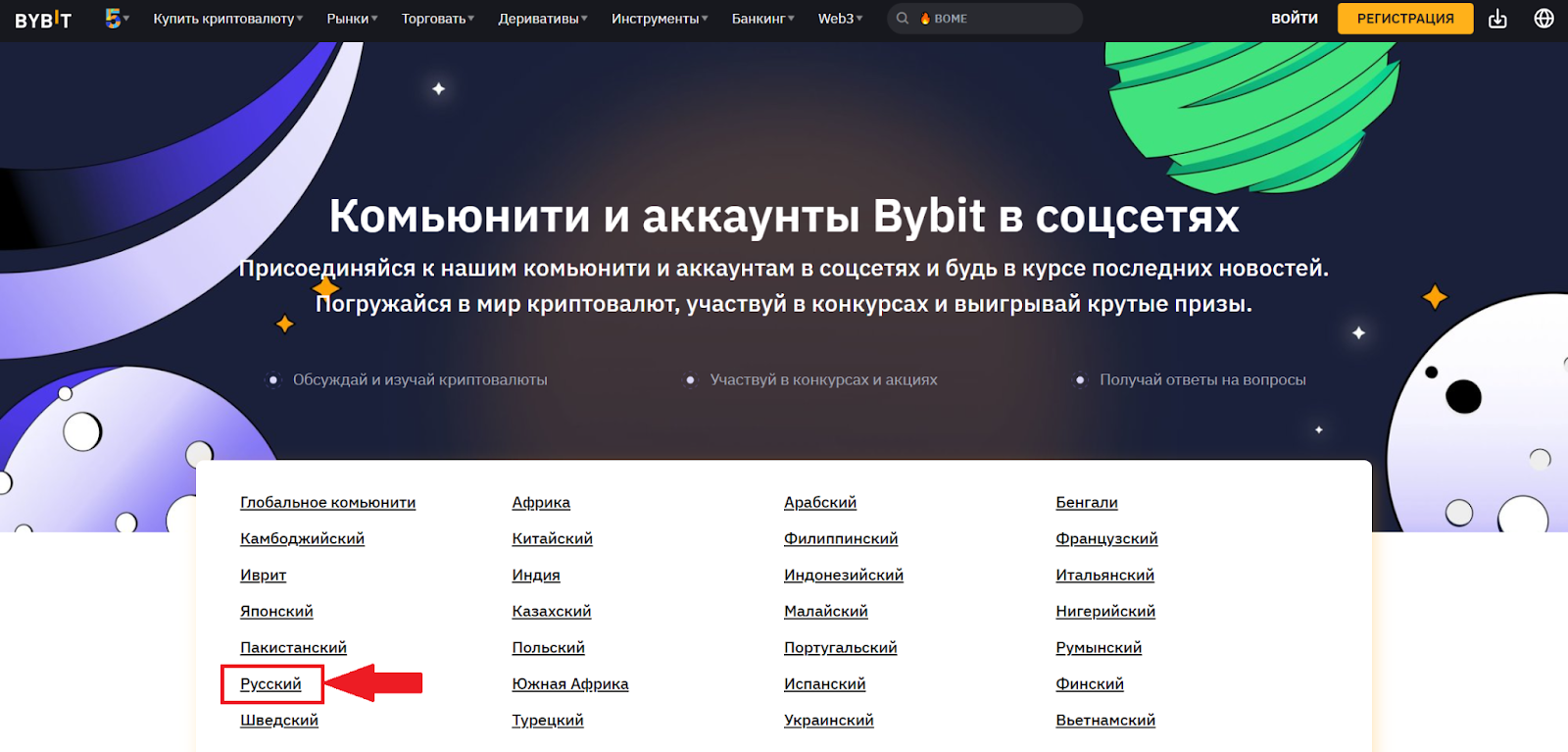Select the Французский community link
1568x752 pixels.
1106,538
